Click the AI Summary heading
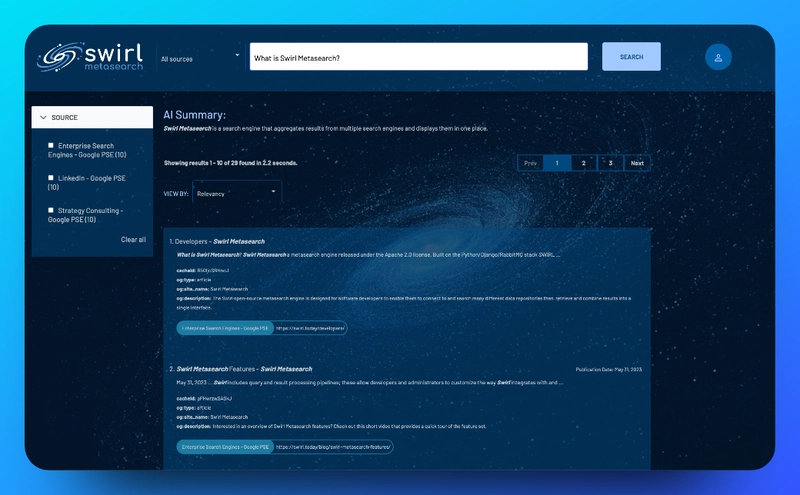The image size is (800, 495). tap(194, 115)
